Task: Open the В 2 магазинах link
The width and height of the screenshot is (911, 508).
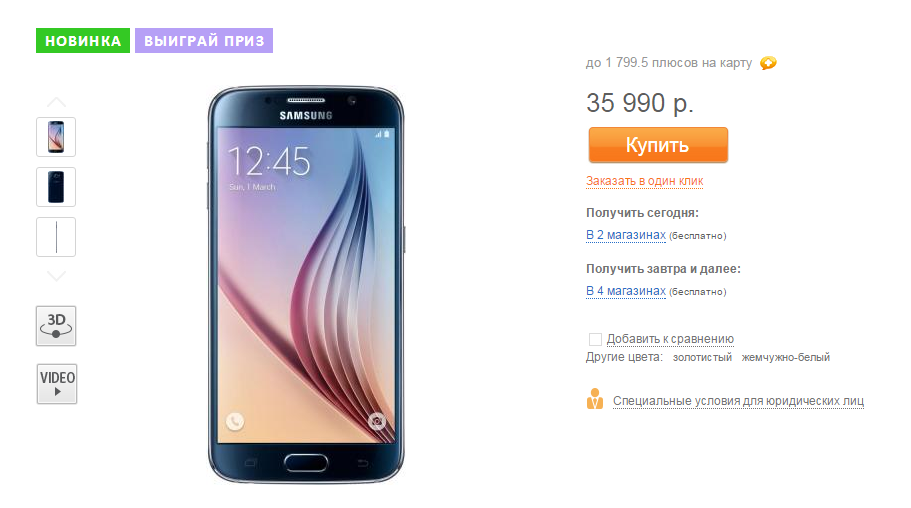Action: click(626, 235)
